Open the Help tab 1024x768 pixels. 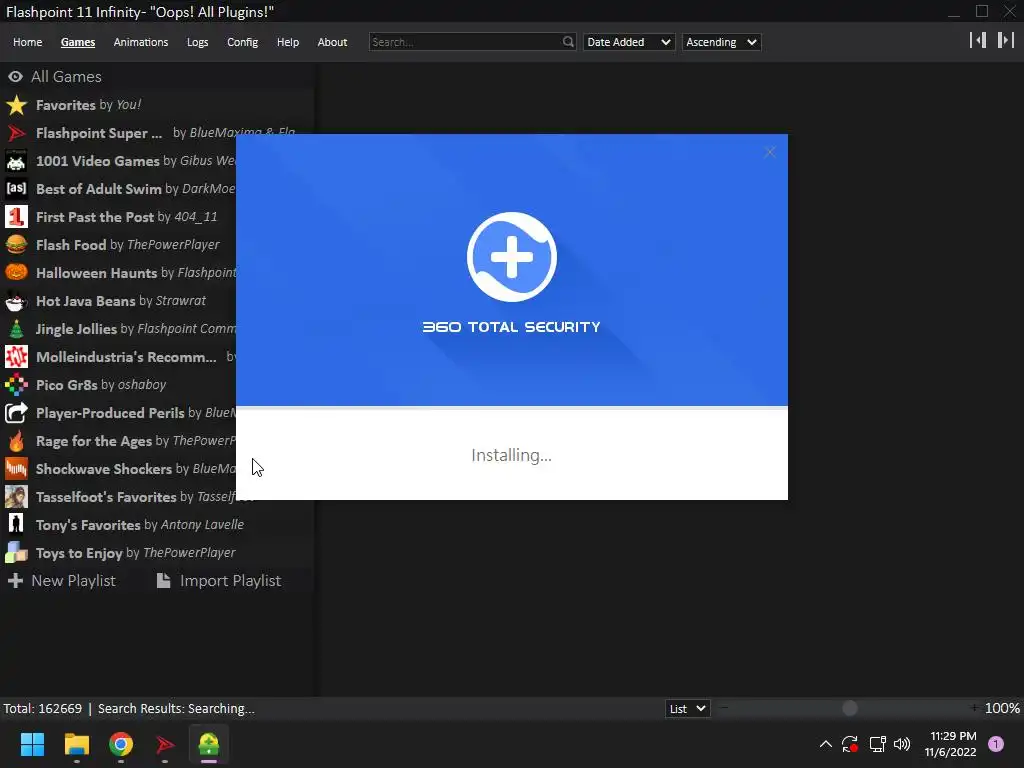tap(287, 42)
